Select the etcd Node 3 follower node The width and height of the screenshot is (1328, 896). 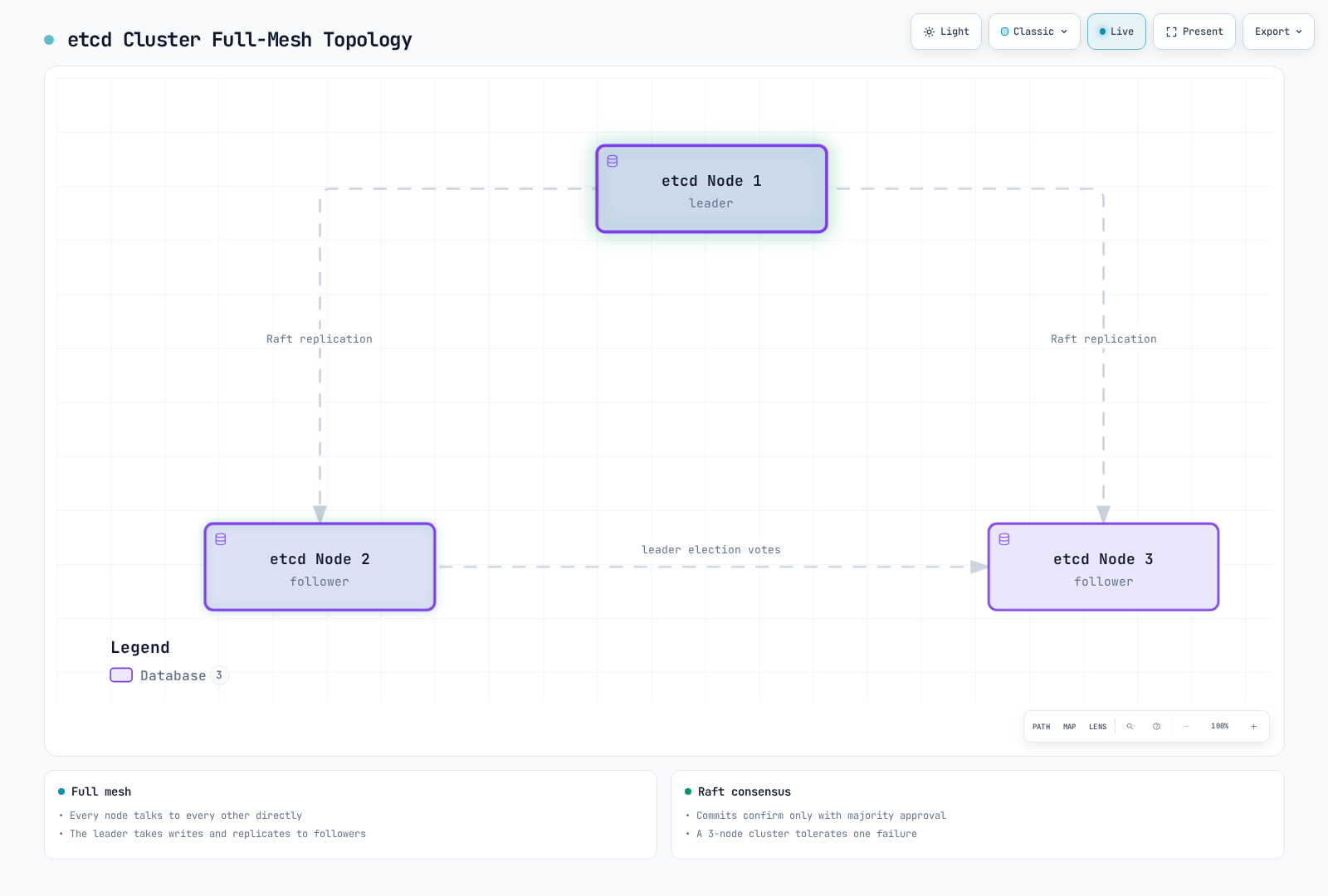[x=1103, y=567]
